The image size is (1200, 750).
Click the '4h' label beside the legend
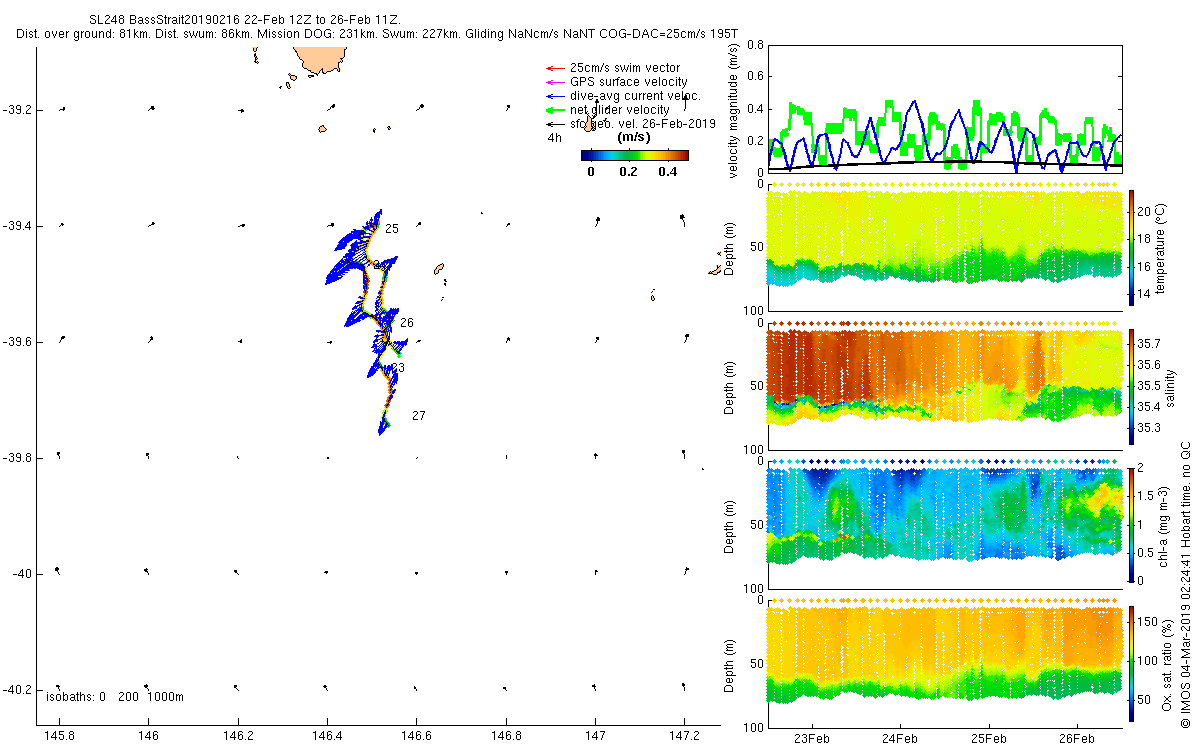(x=554, y=137)
